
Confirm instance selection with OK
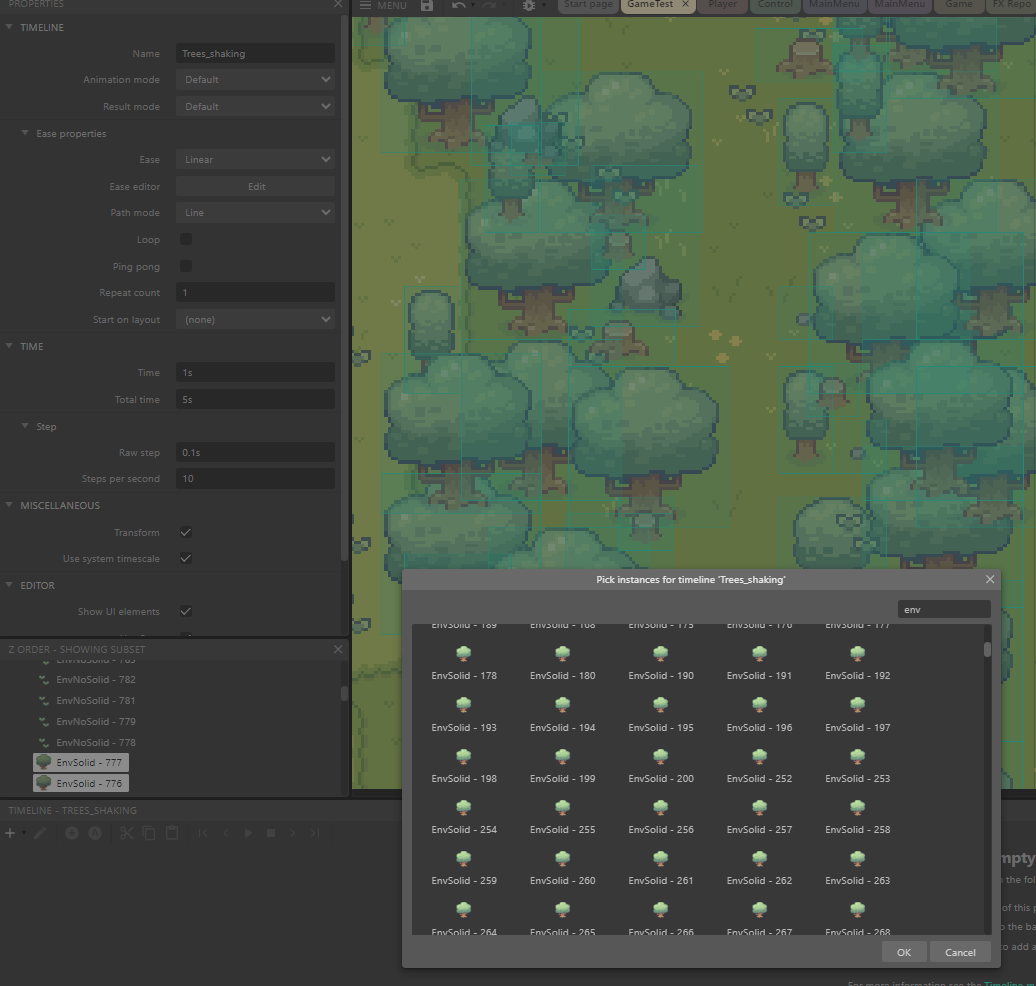coord(904,952)
